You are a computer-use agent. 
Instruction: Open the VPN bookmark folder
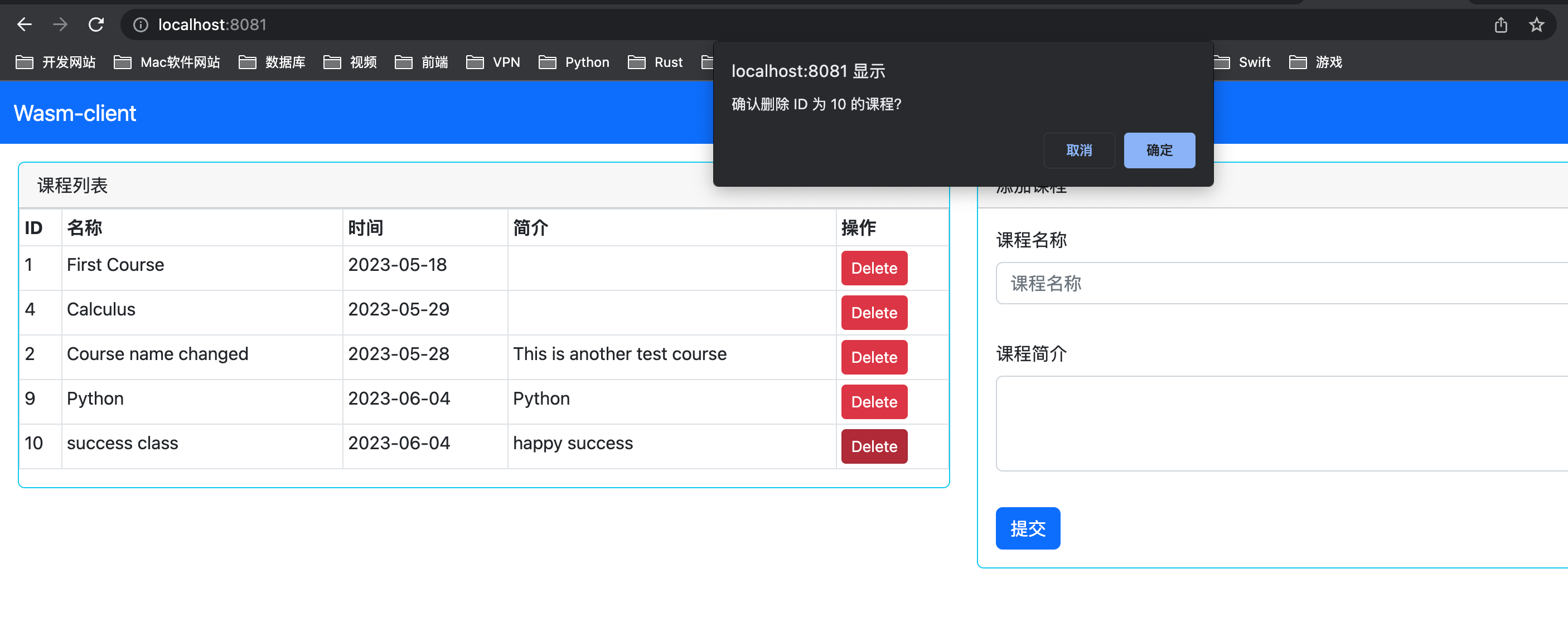point(493,62)
